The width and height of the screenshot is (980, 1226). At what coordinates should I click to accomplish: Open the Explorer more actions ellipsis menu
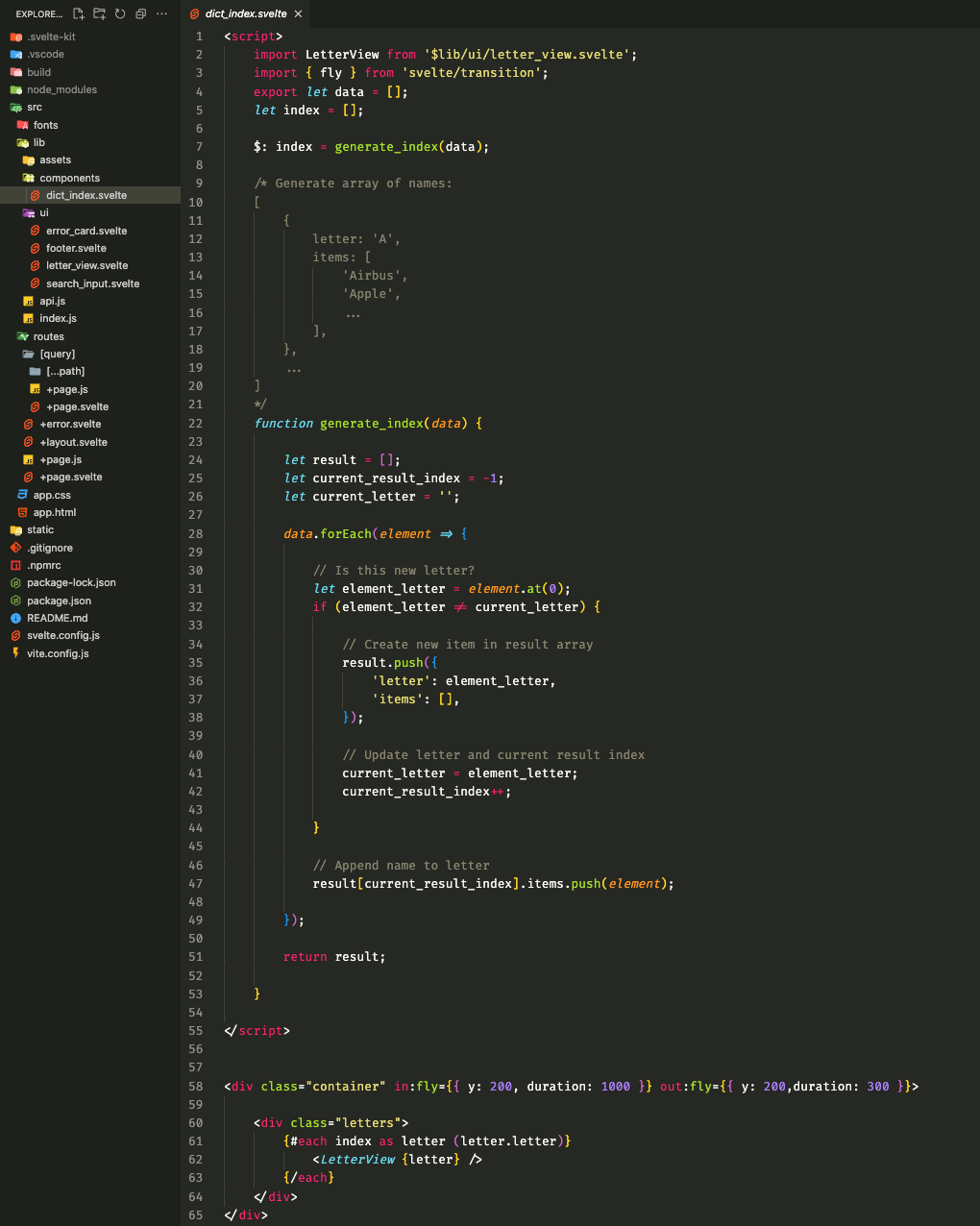click(x=161, y=13)
